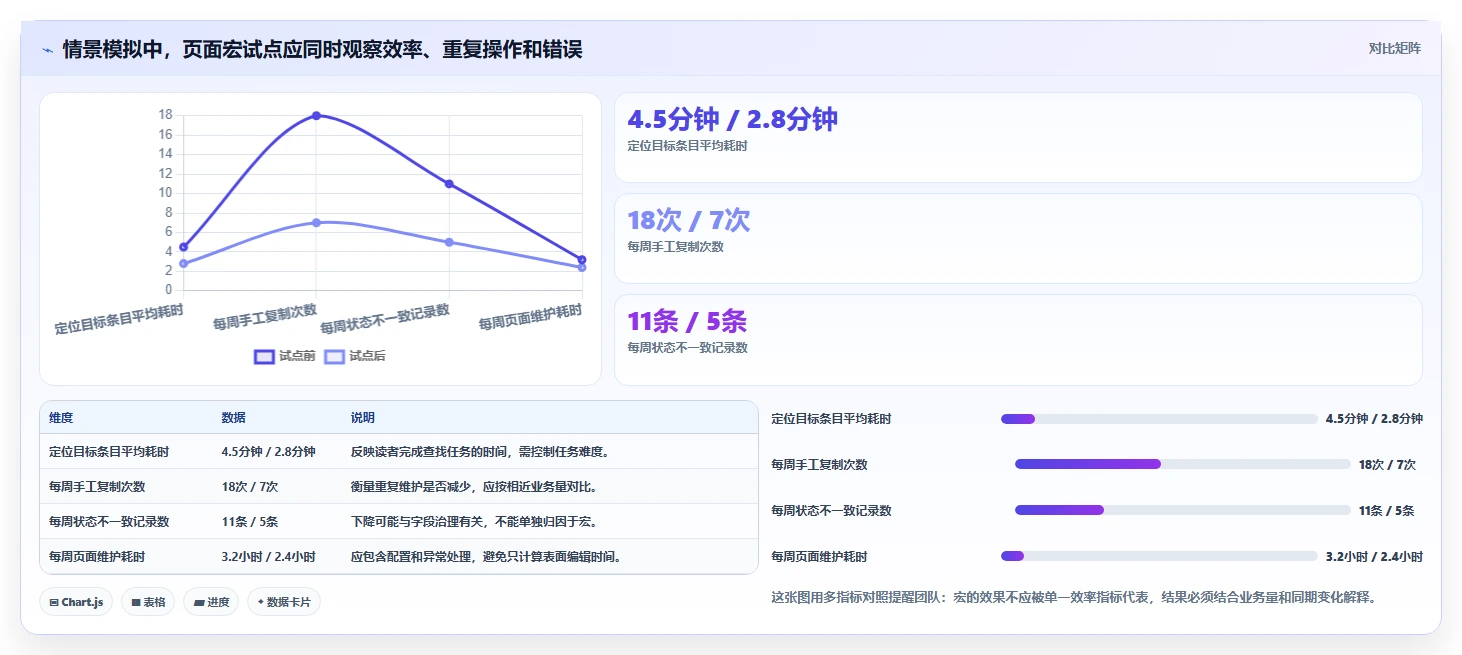Click the card caption 定位目标条目平均耗时

coord(687,146)
